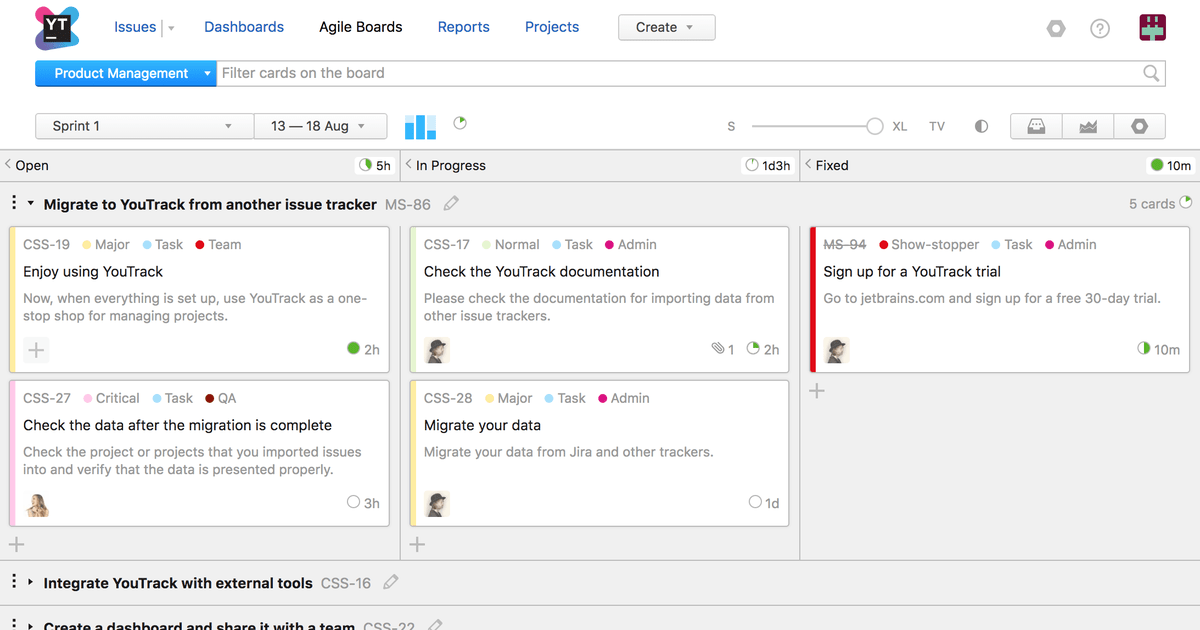
Task: Open the board settings with the gear icon
Action: point(1139,126)
